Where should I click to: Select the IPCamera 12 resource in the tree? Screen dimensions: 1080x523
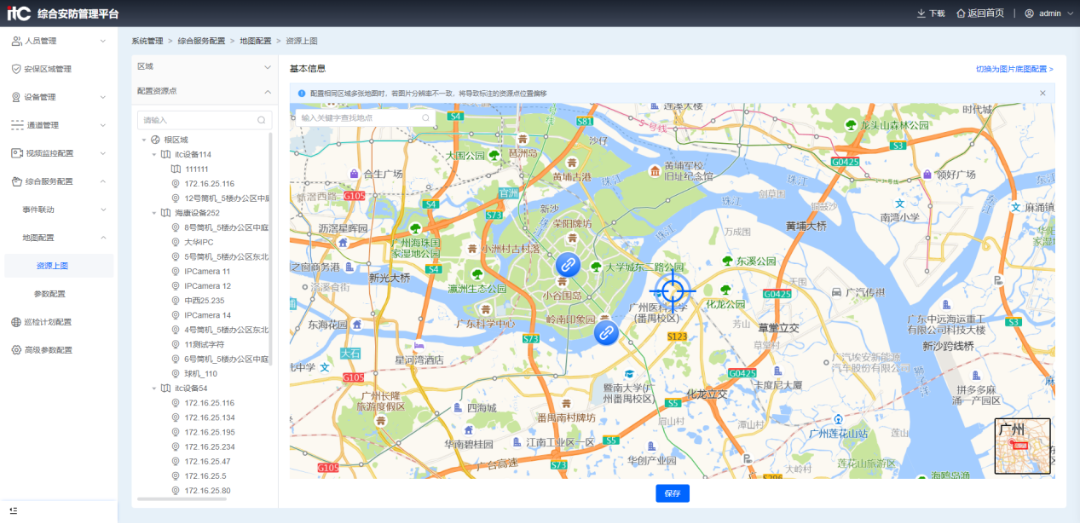[207, 286]
